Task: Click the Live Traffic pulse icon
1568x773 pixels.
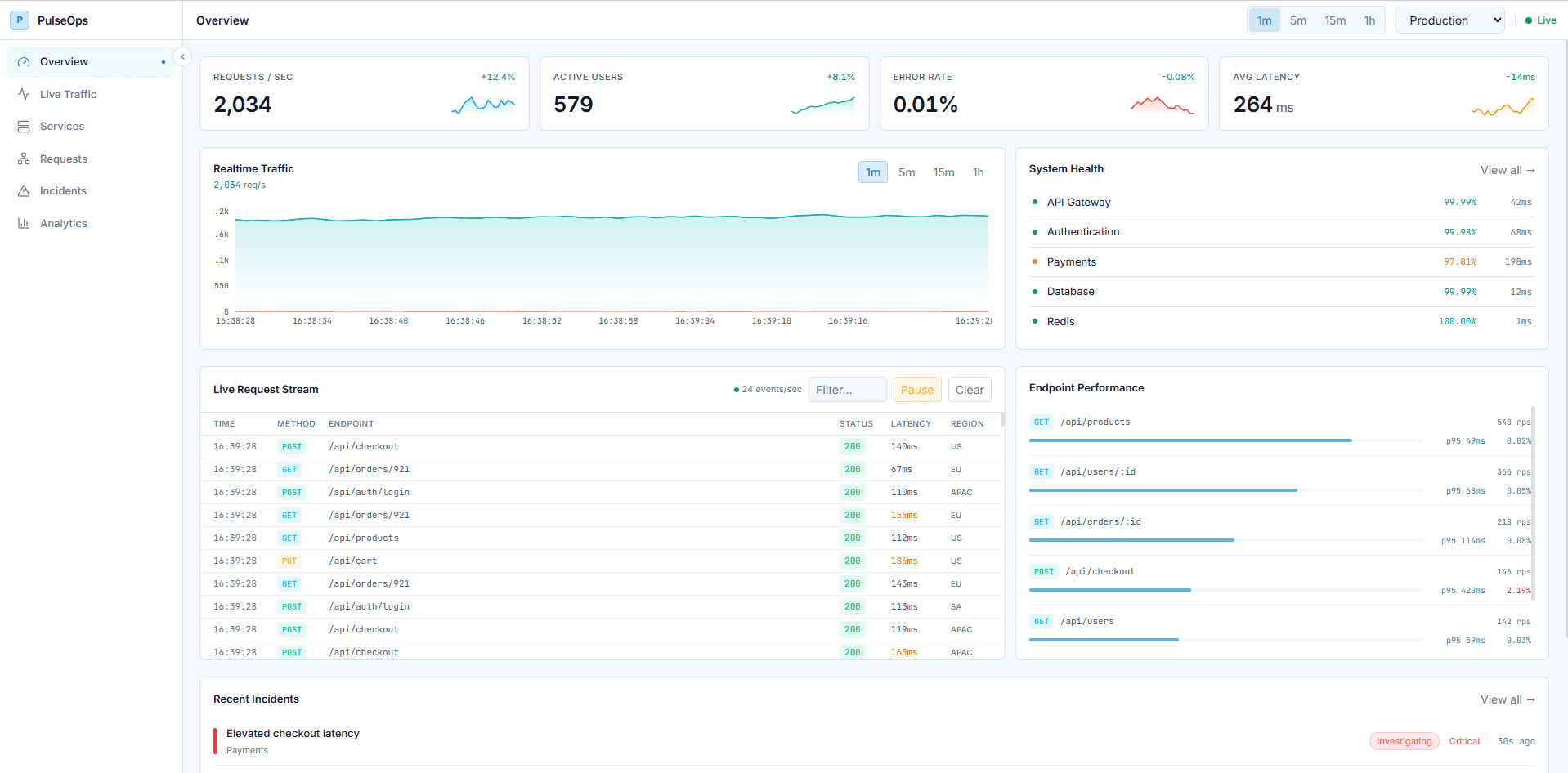Action: coord(24,94)
